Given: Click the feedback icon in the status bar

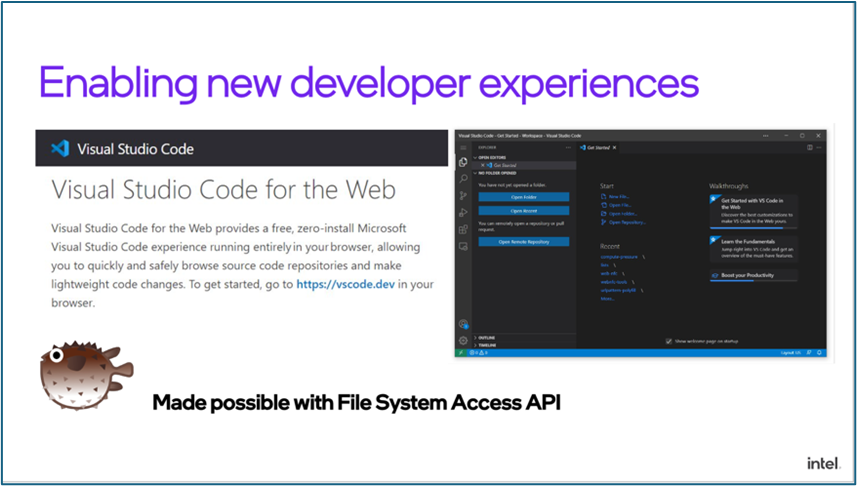Looking at the screenshot, I should point(809,353).
